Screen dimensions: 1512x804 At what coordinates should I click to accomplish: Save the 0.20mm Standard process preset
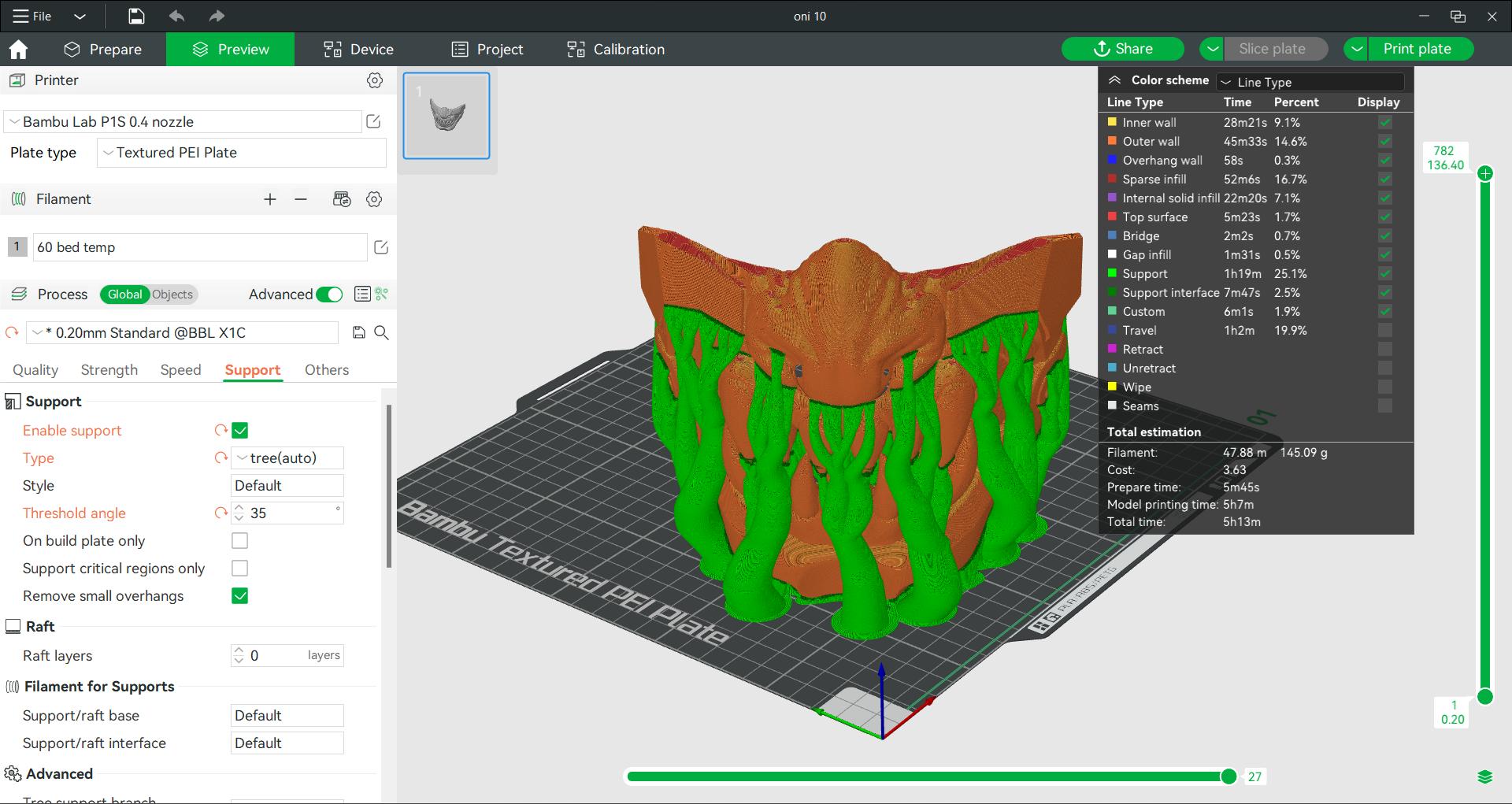coord(359,332)
